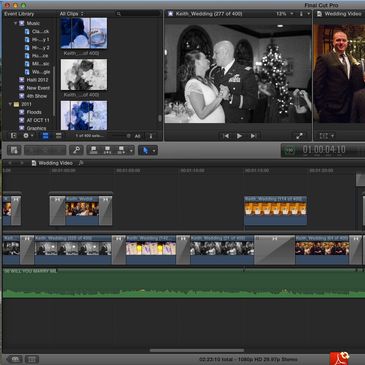Open the All Clips filter dropdown
This screenshot has height=365, width=365.
coord(71,14)
